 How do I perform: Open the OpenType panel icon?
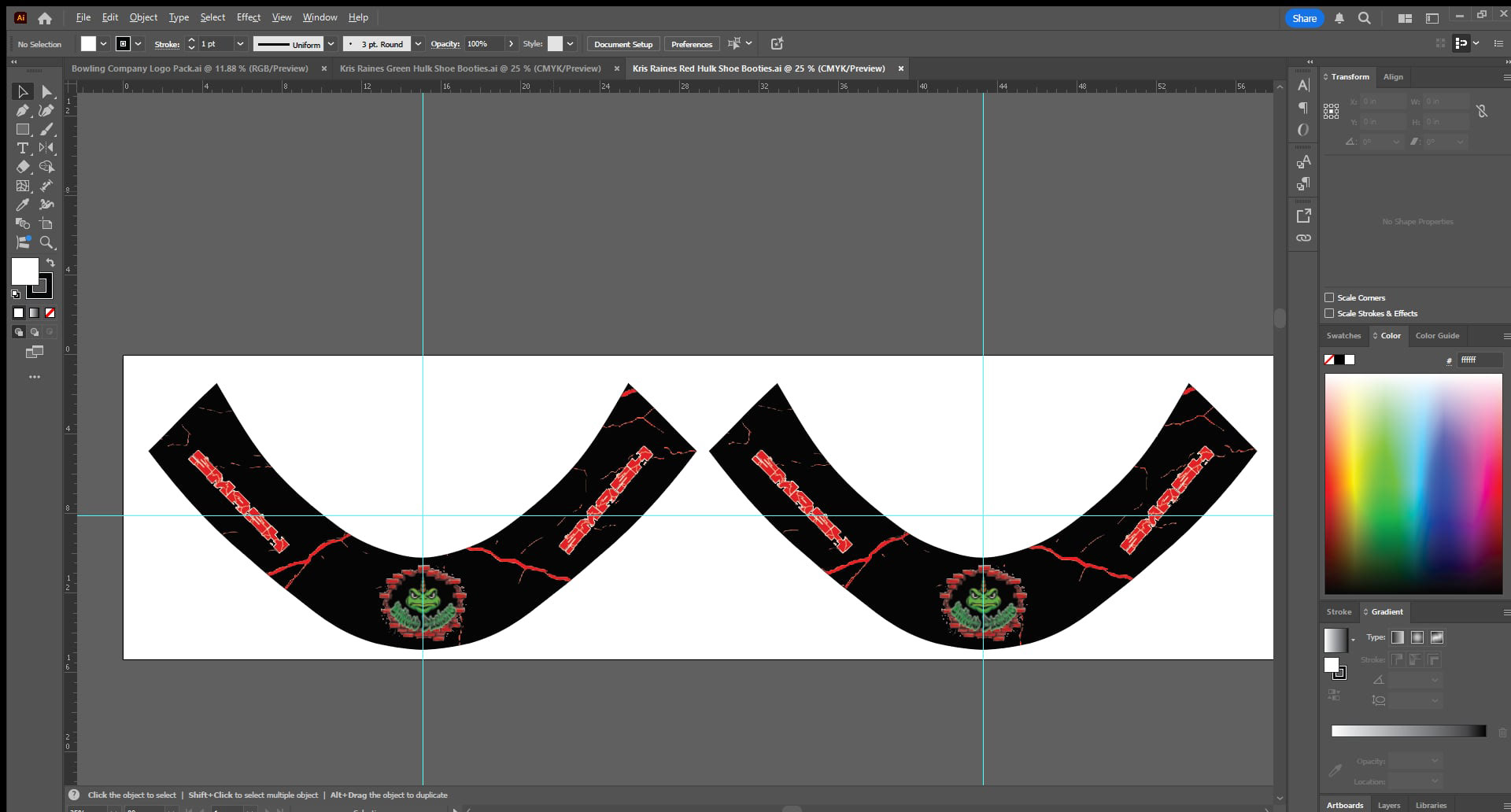pos(1303,130)
